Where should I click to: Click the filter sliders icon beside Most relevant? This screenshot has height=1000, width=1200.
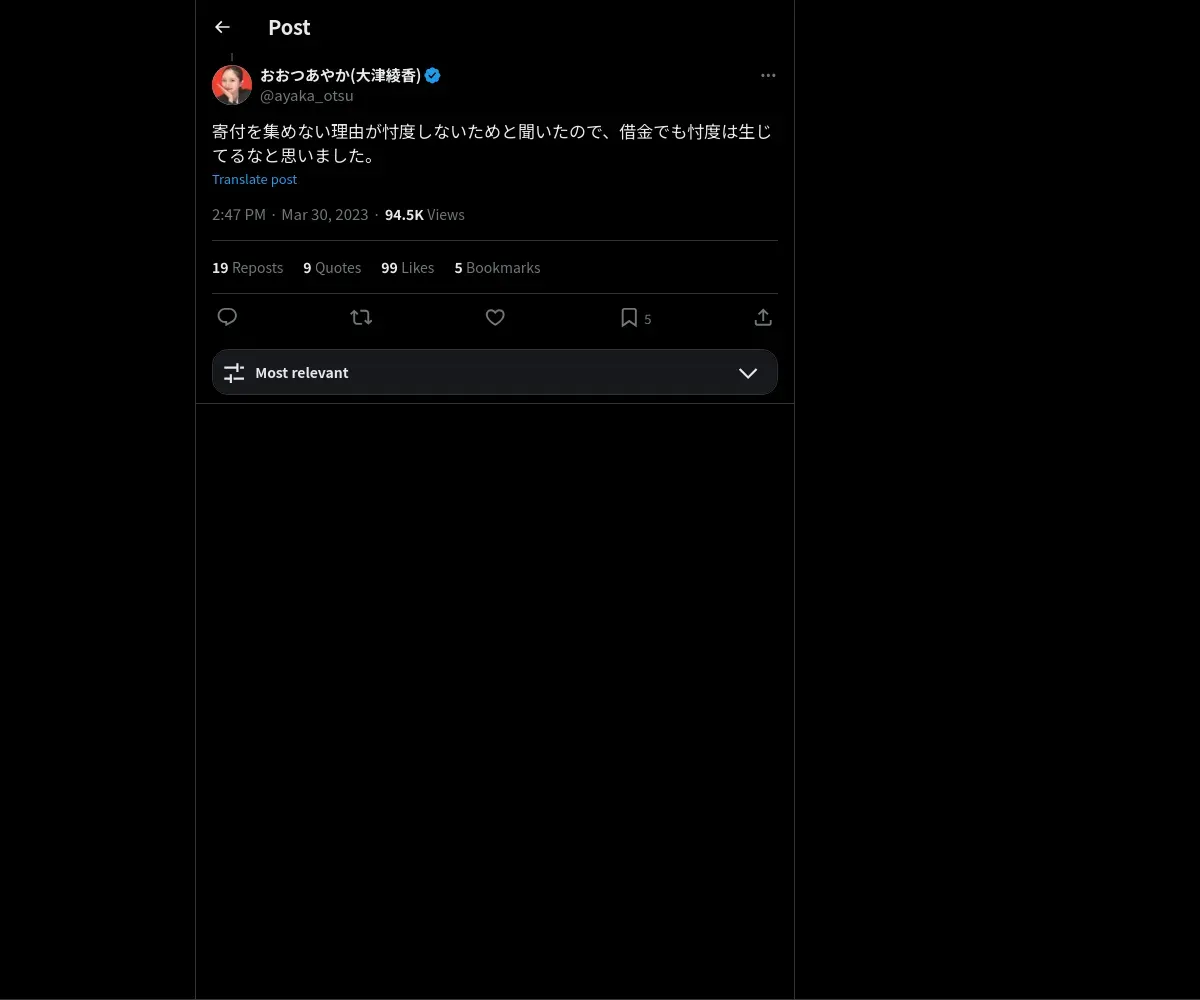click(234, 373)
